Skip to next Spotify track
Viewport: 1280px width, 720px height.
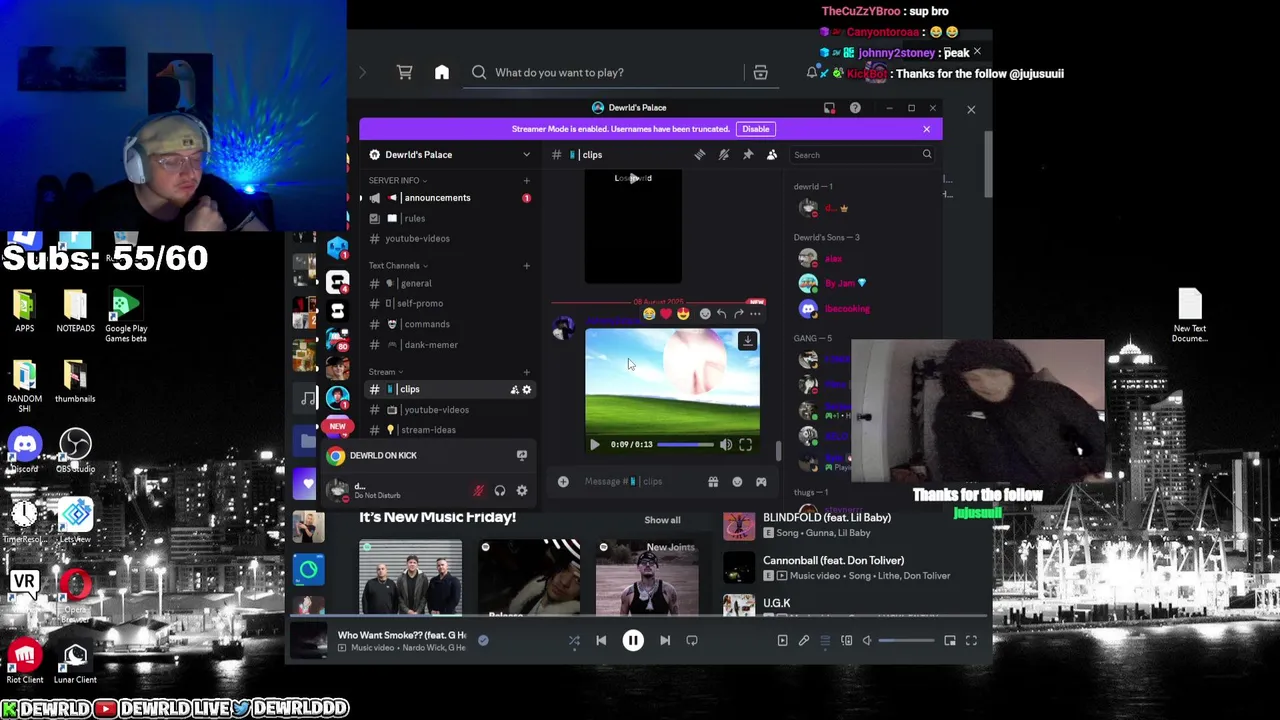click(665, 641)
